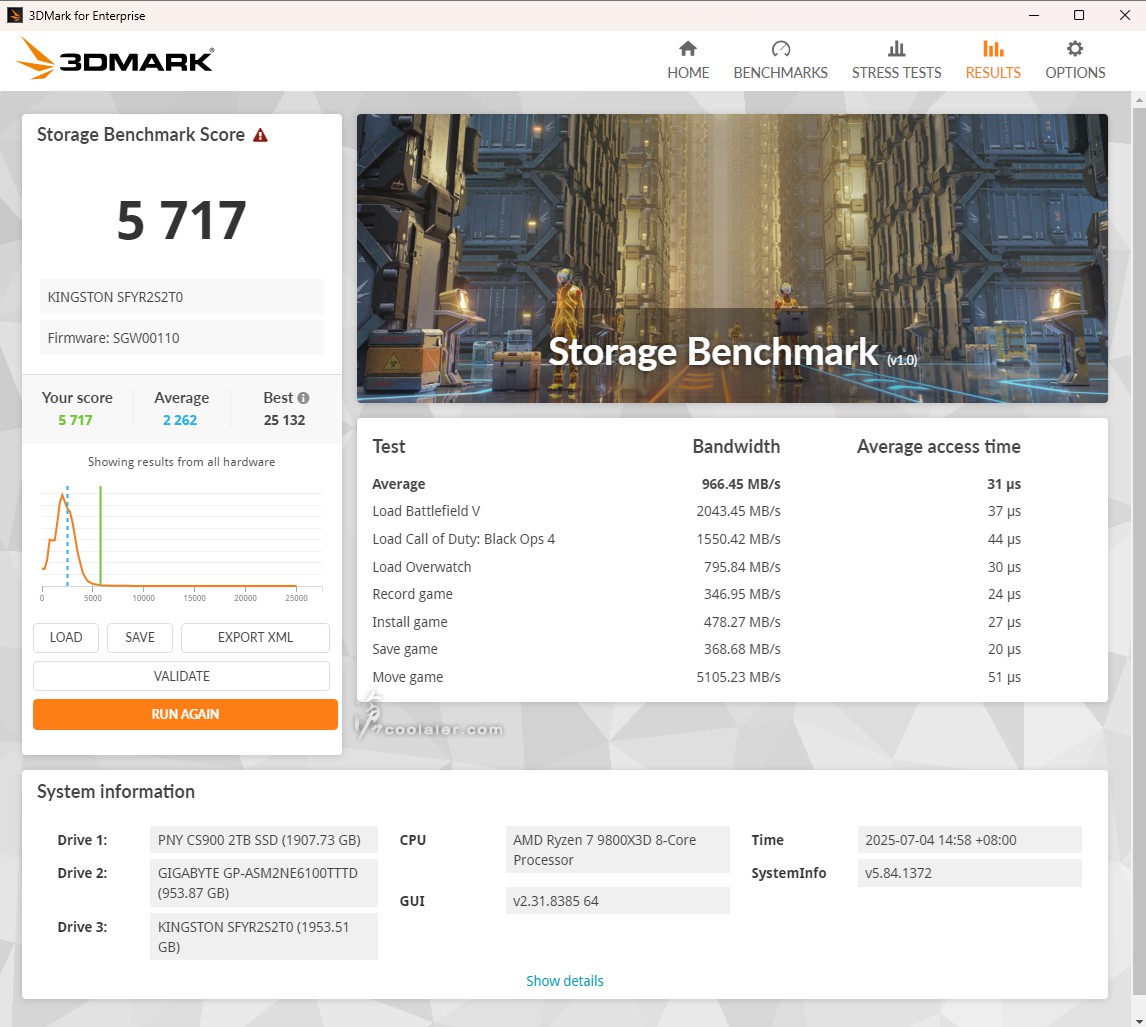Click the Best score value 25 132
The image size is (1146, 1027).
tap(284, 420)
